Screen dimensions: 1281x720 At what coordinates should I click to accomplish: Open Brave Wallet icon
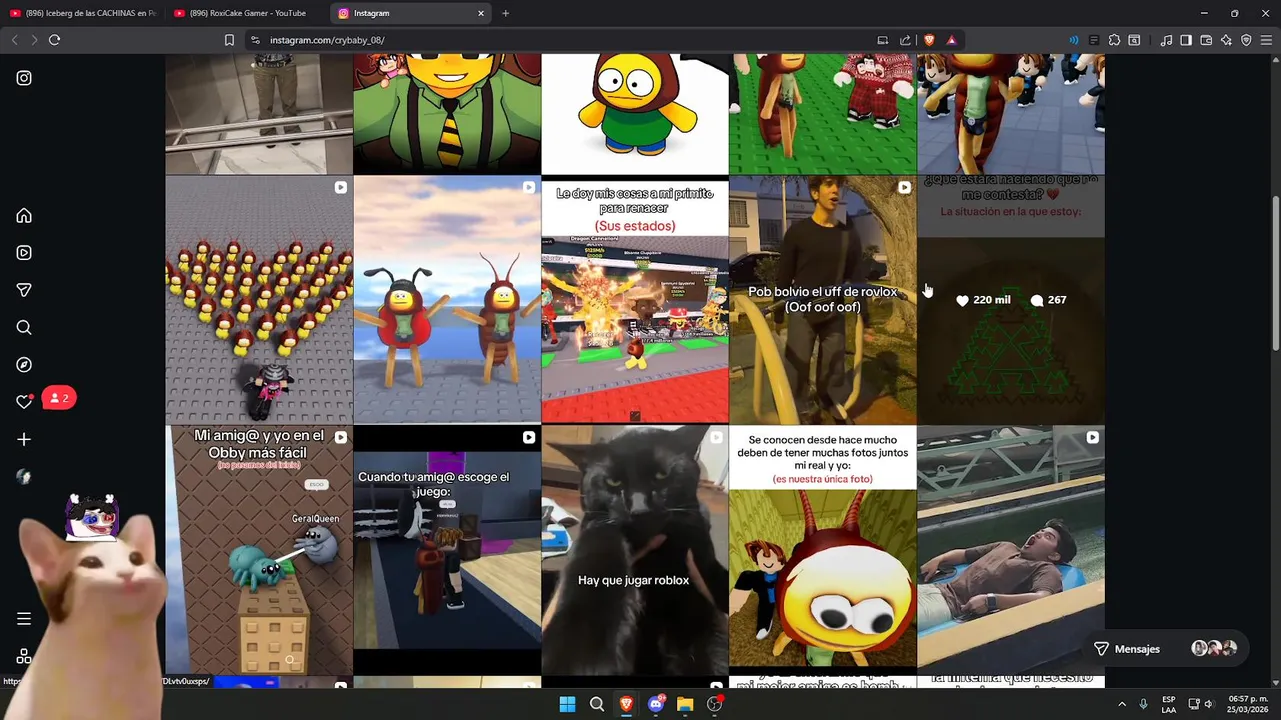(1206, 40)
